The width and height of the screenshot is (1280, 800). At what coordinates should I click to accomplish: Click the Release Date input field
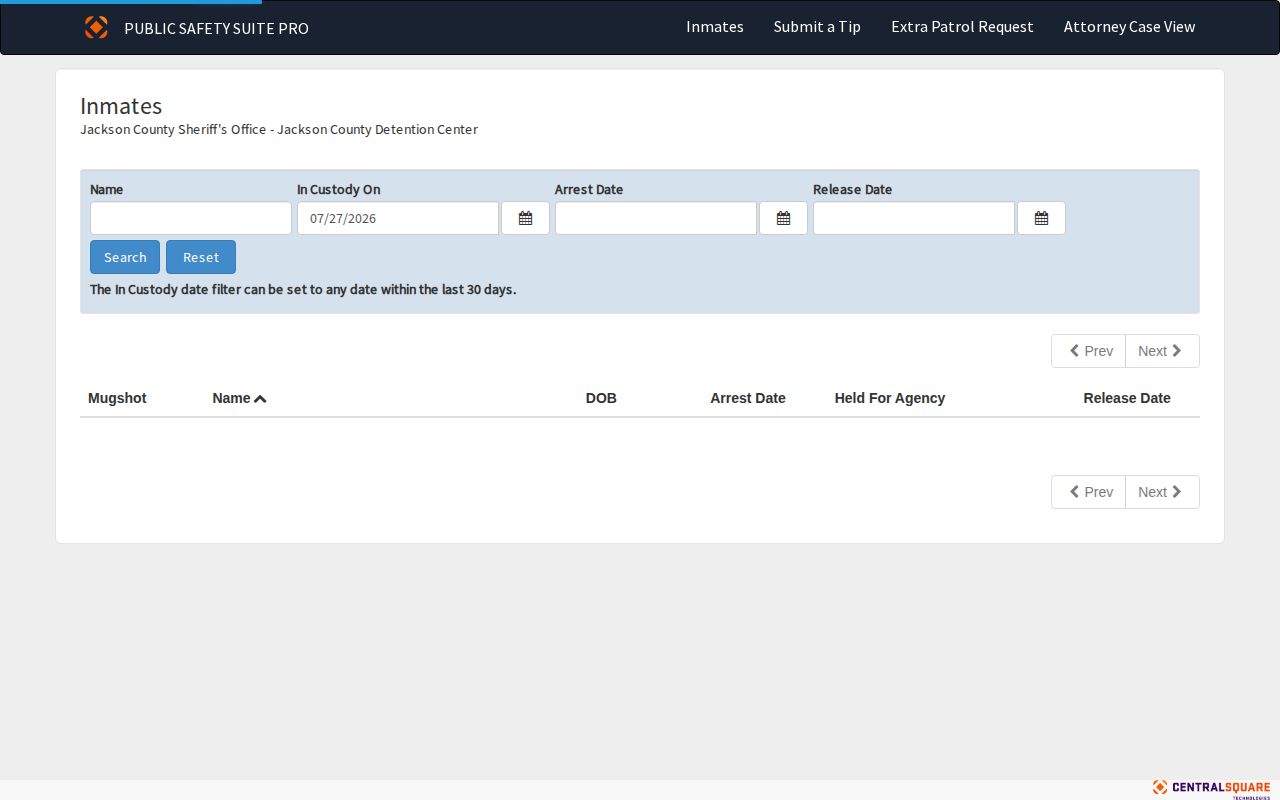coord(914,218)
